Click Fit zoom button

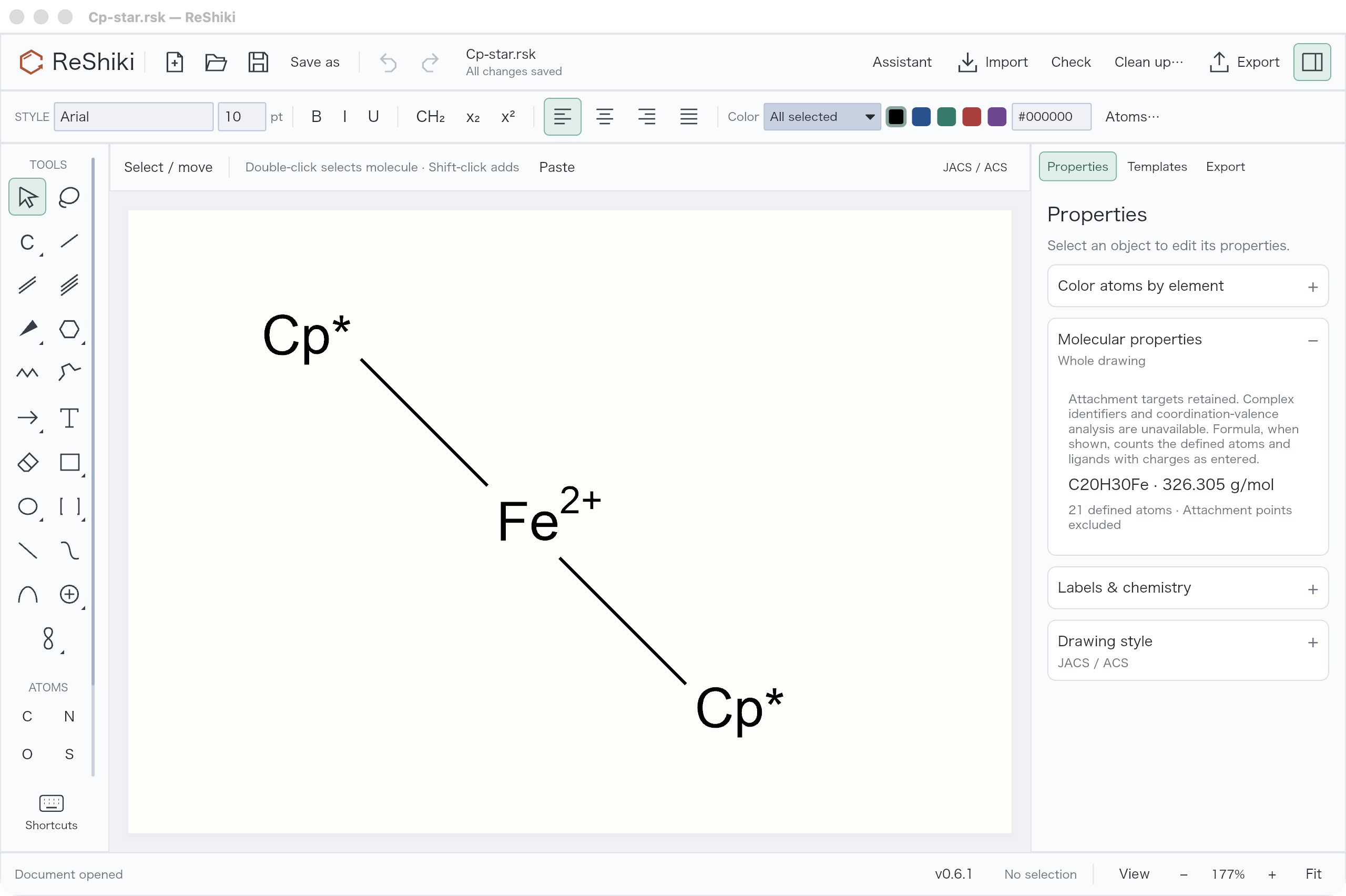[1313, 874]
